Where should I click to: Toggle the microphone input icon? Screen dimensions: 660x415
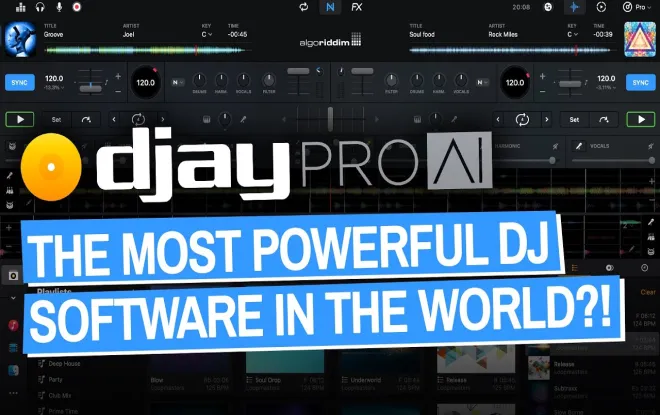tap(59, 7)
